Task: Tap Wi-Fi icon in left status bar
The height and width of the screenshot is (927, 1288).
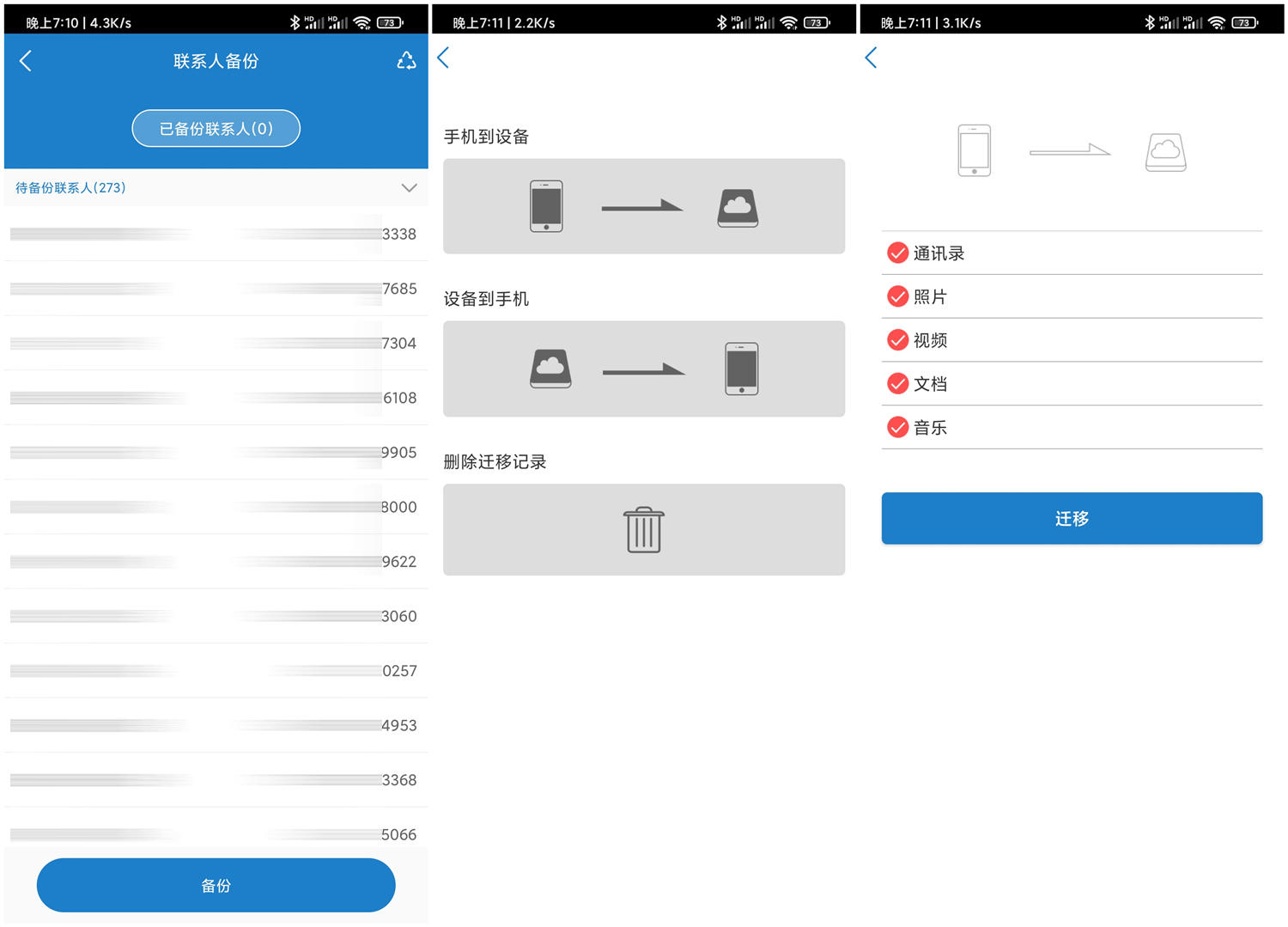Action: (x=361, y=22)
